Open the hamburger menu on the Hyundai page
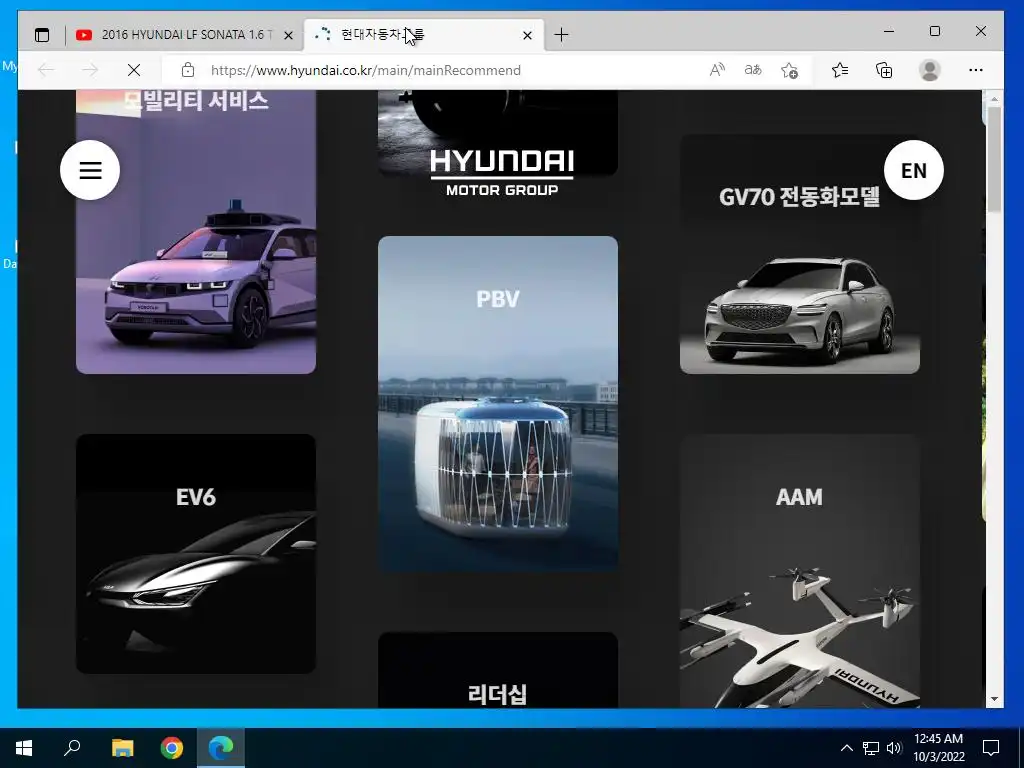Viewport: 1024px width, 768px height. (x=90, y=170)
